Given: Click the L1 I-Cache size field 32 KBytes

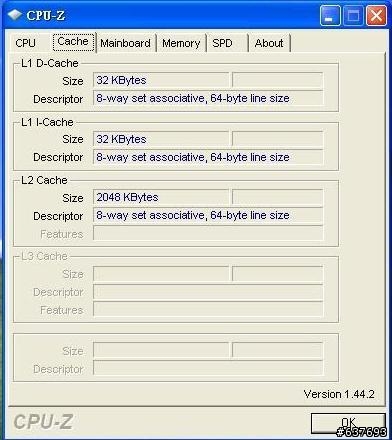Looking at the screenshot, I should point(161,139).
